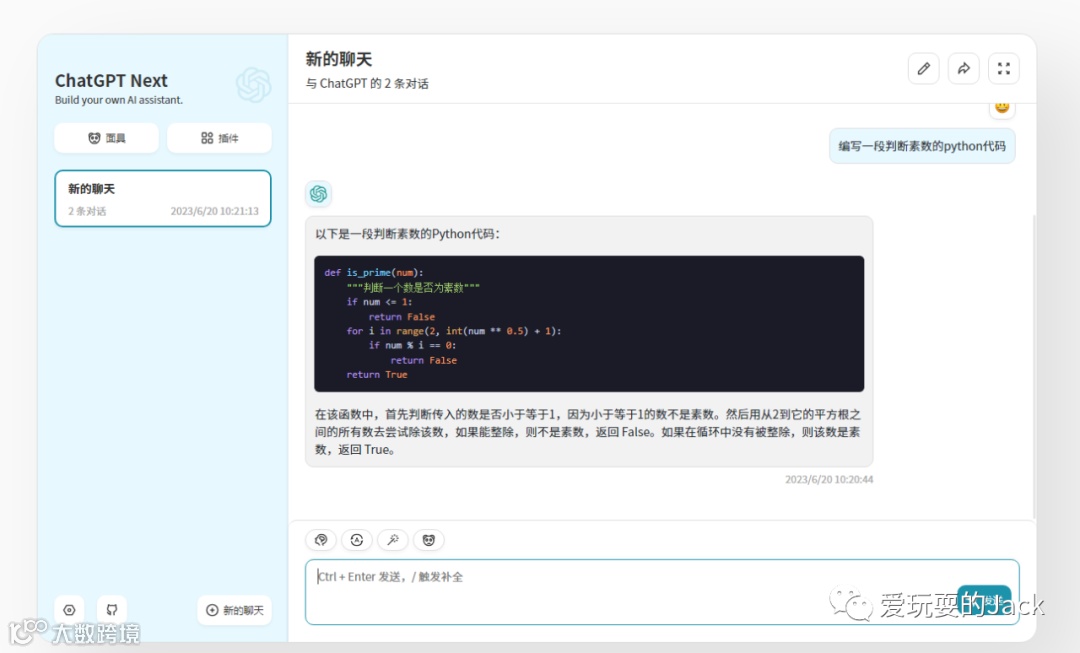
Task: Open the masks icon above input
Action: click(428, 540)
